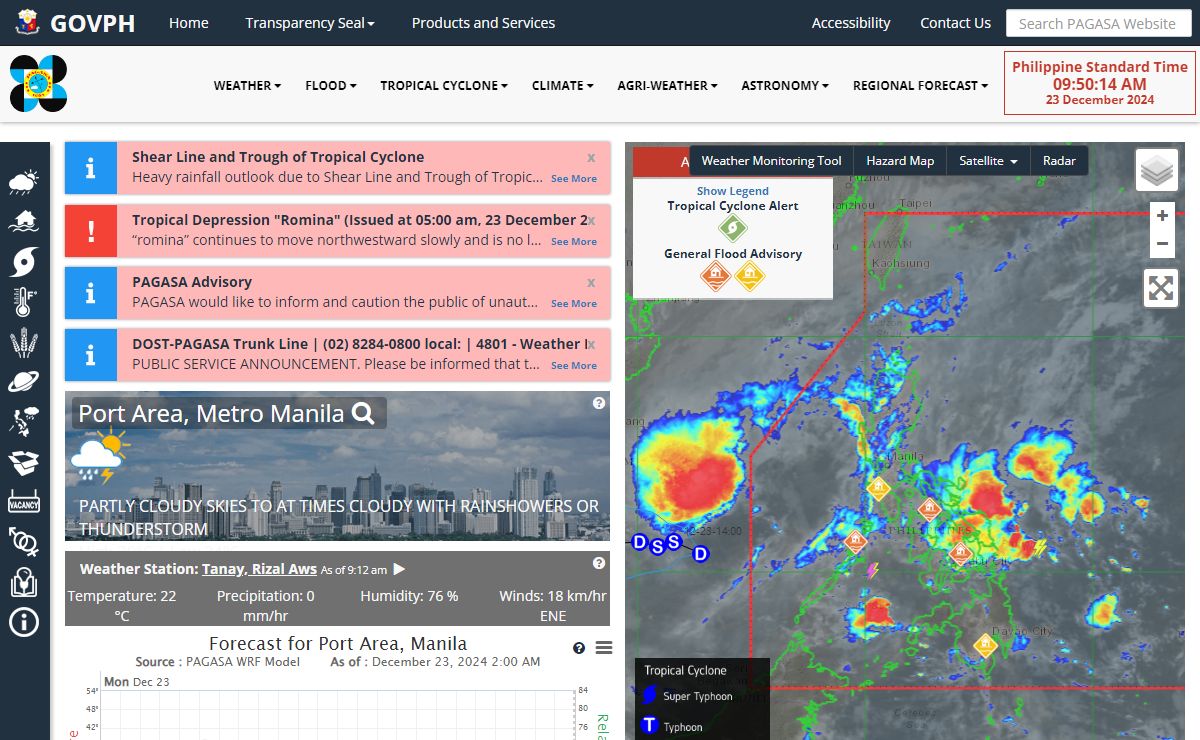The height and width of the screenshot is (740, 1200).
Task: Click help icon beside forecast chart title
Action: click(x=579, y=648)
